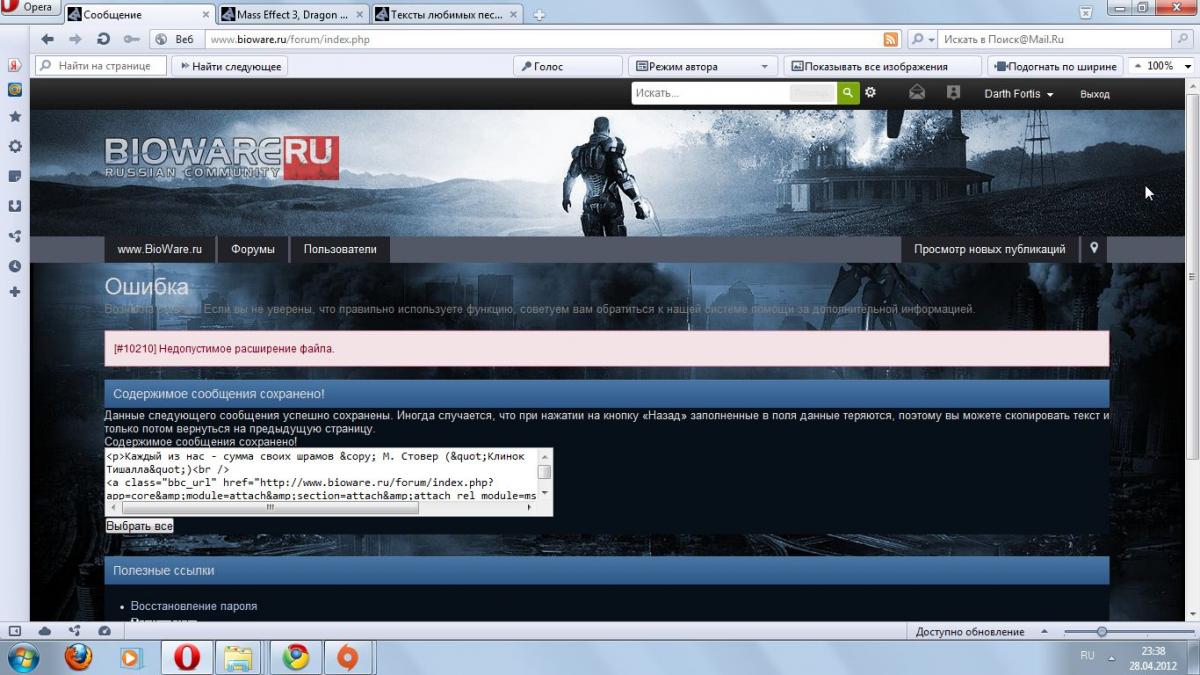Focus the forum Искать... search box

(x=710, y=93)
